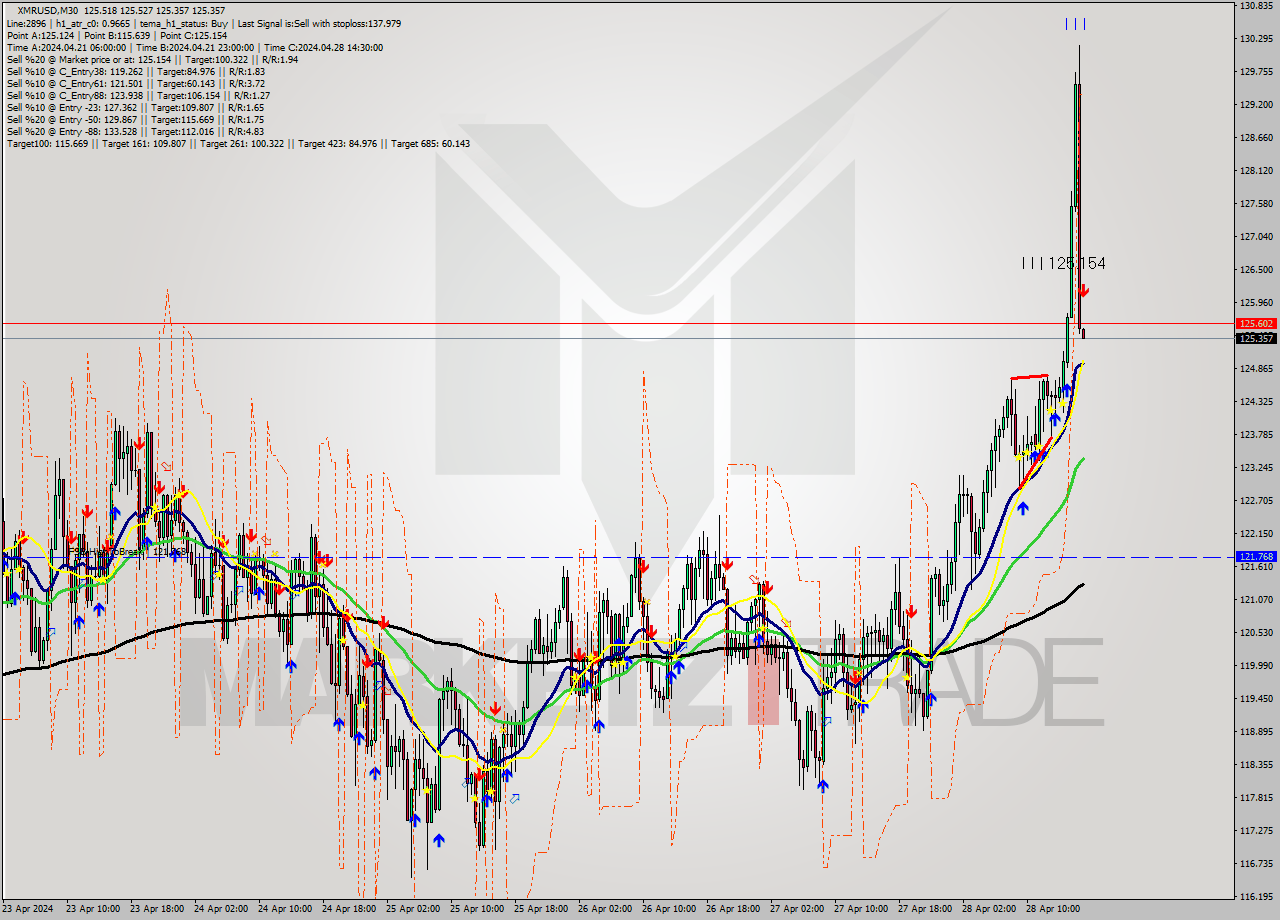Click the black 125.357 current price tag
This screenshot has width=1280, height=920.
(x=1256, y=338)
